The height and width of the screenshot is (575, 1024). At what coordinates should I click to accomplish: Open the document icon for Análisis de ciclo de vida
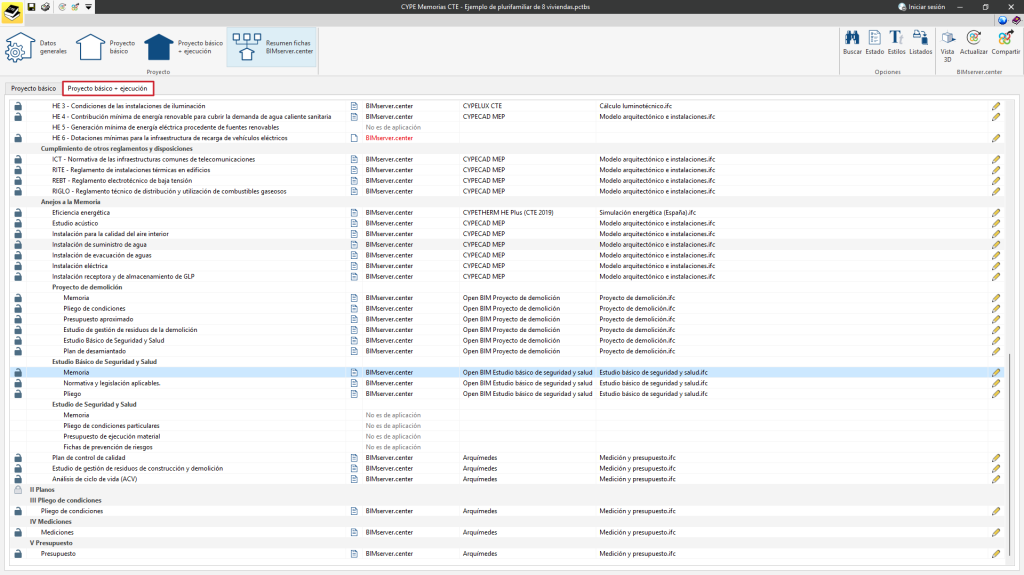pyautogui.click(x=354, y=479)
